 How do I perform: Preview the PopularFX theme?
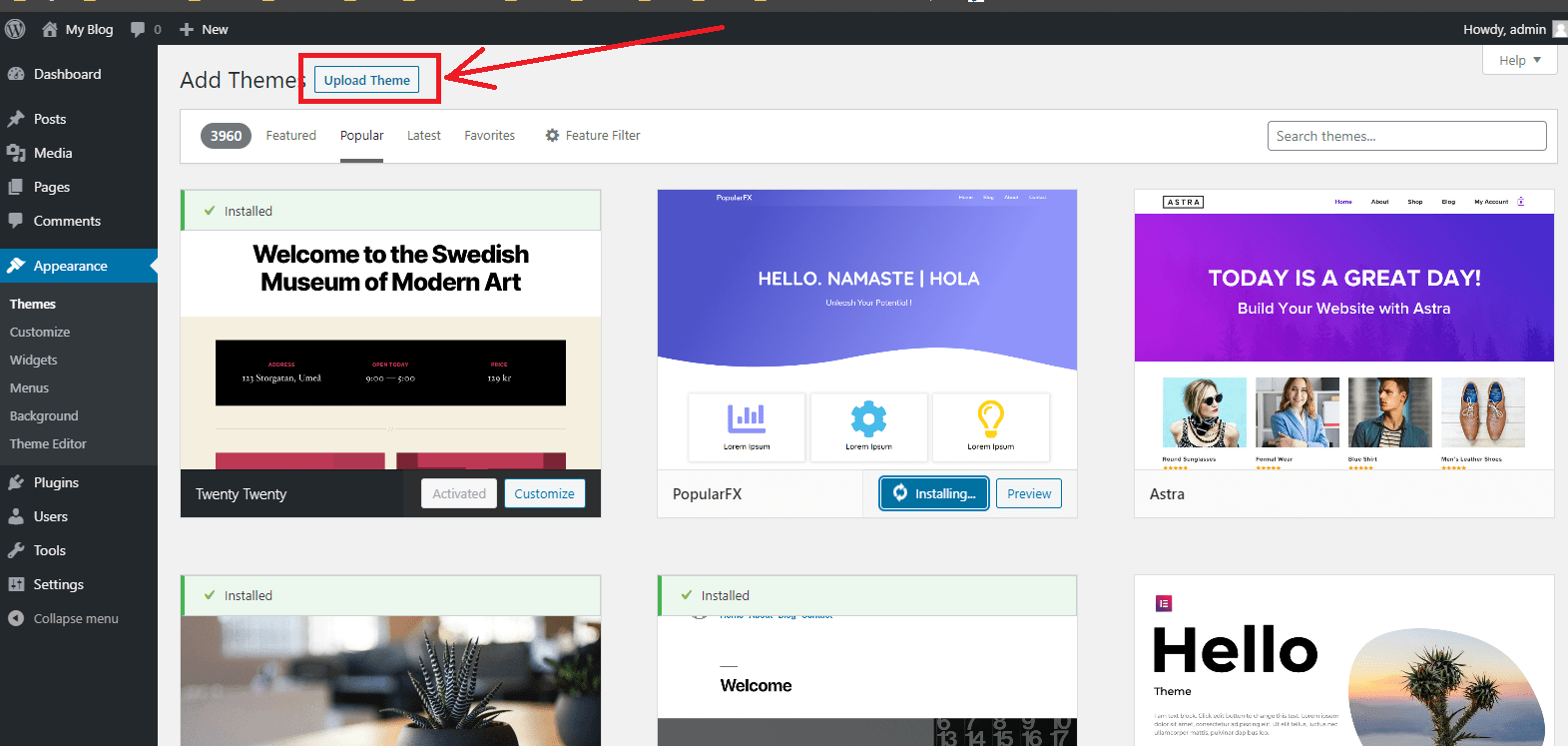[x=1029, y=493]
